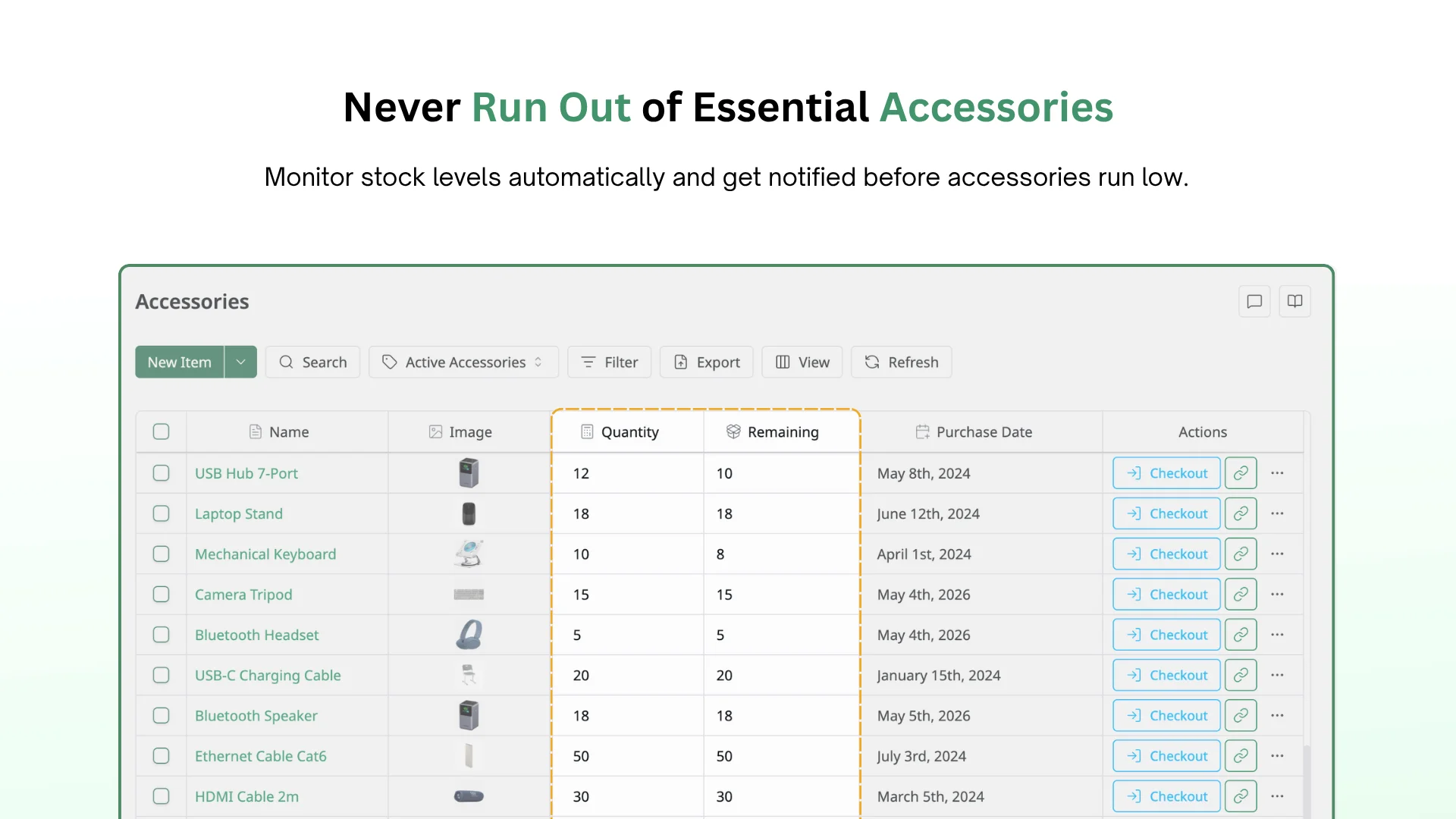Open more options for Bluetooth Speaker

coord(1277,716)
